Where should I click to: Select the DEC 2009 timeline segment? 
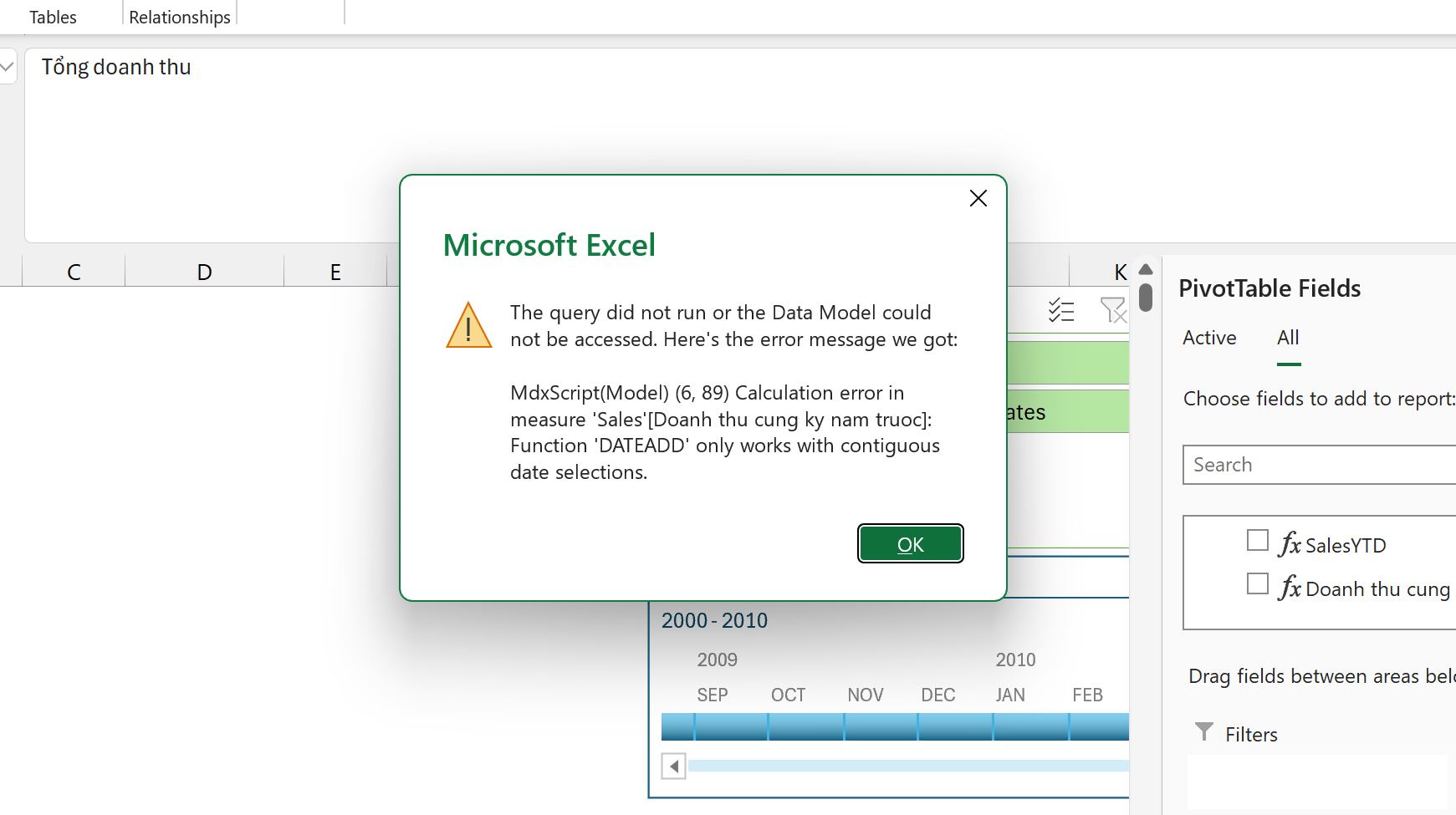pos(956,726)
